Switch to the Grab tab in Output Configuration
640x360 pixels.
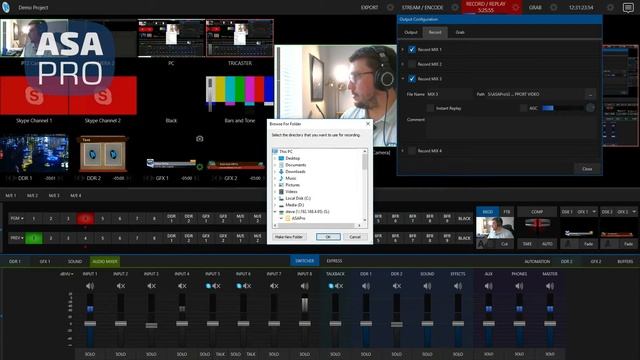coord(460,32)
